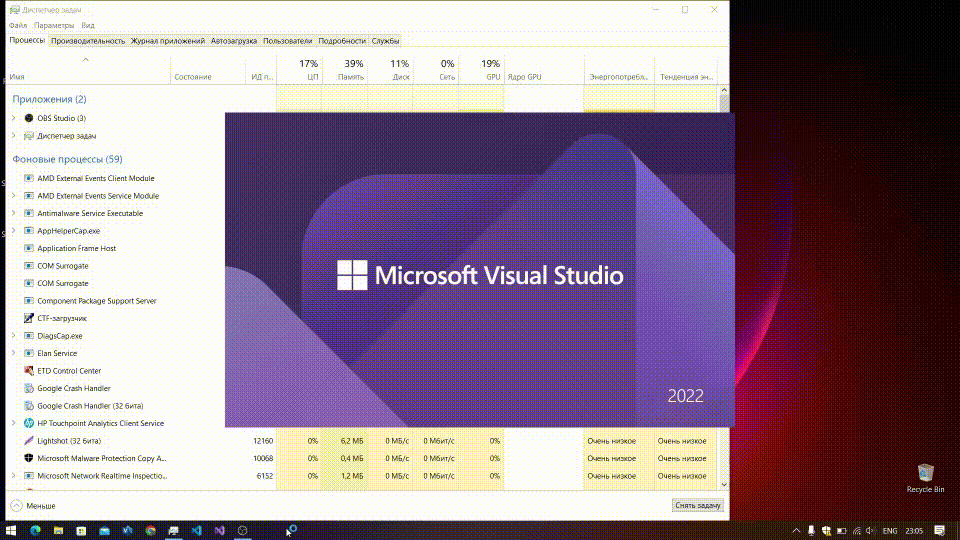The image size is (960, 540).
Task: Click the 23:05 taskbar clock
Action: click(914, 531)
